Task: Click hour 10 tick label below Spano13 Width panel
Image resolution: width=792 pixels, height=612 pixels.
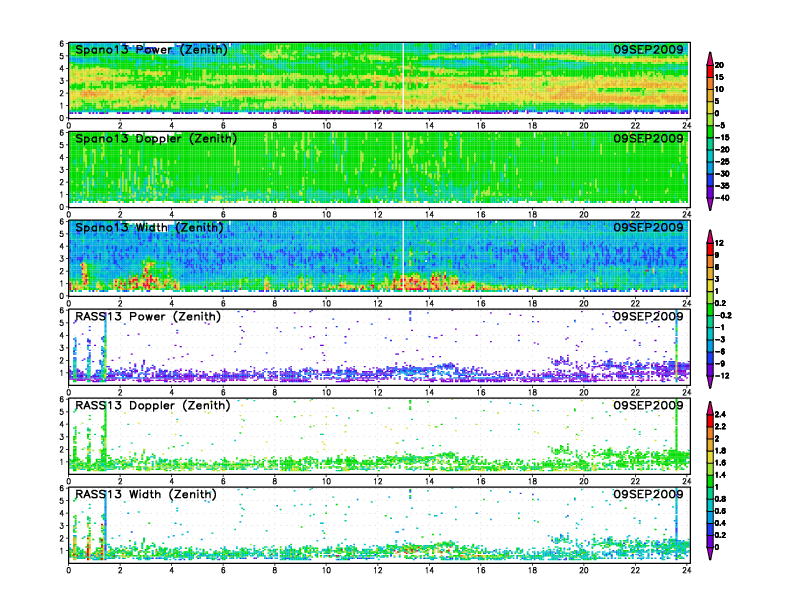Action: tap(326, 303)
